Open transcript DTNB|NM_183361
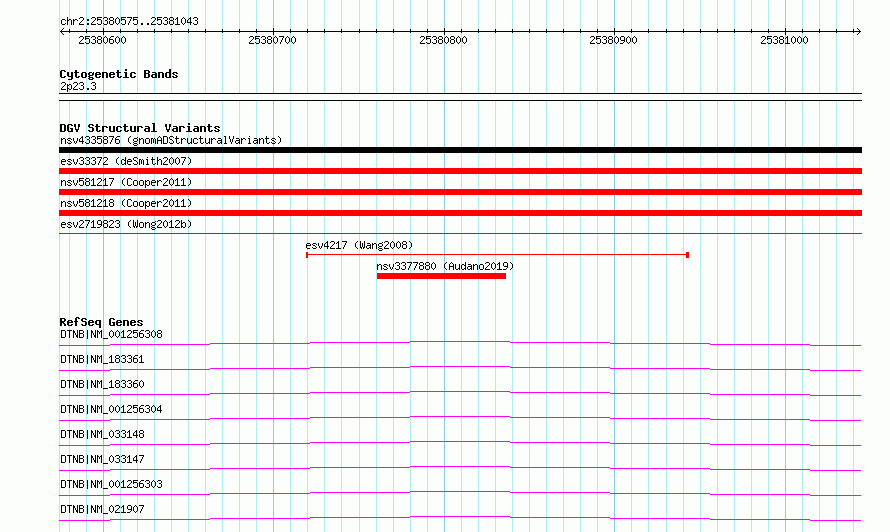The width and height of the screenshot is (890, 532). pos(102,359)
